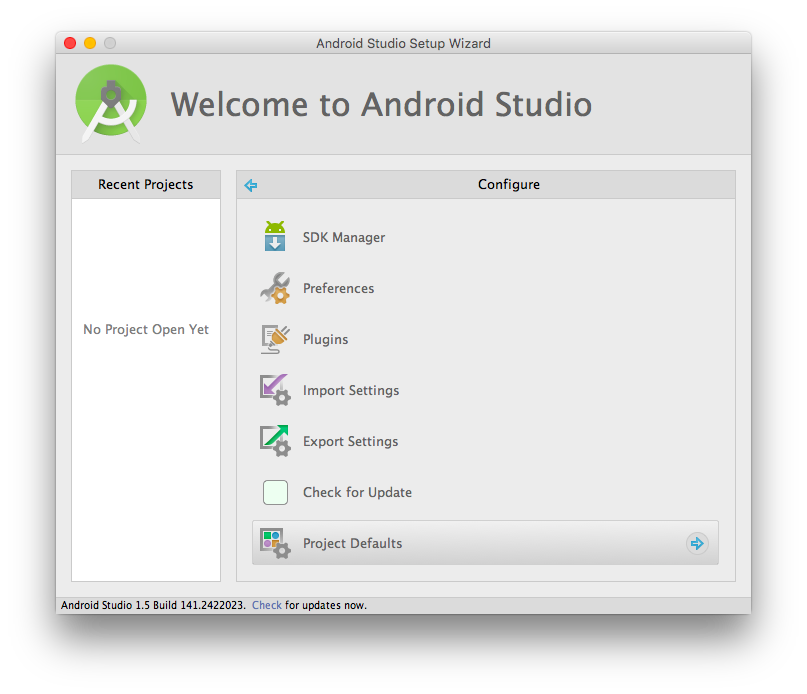
Task: Click the No Project Open Yet text
Action: tap(146, 329)
